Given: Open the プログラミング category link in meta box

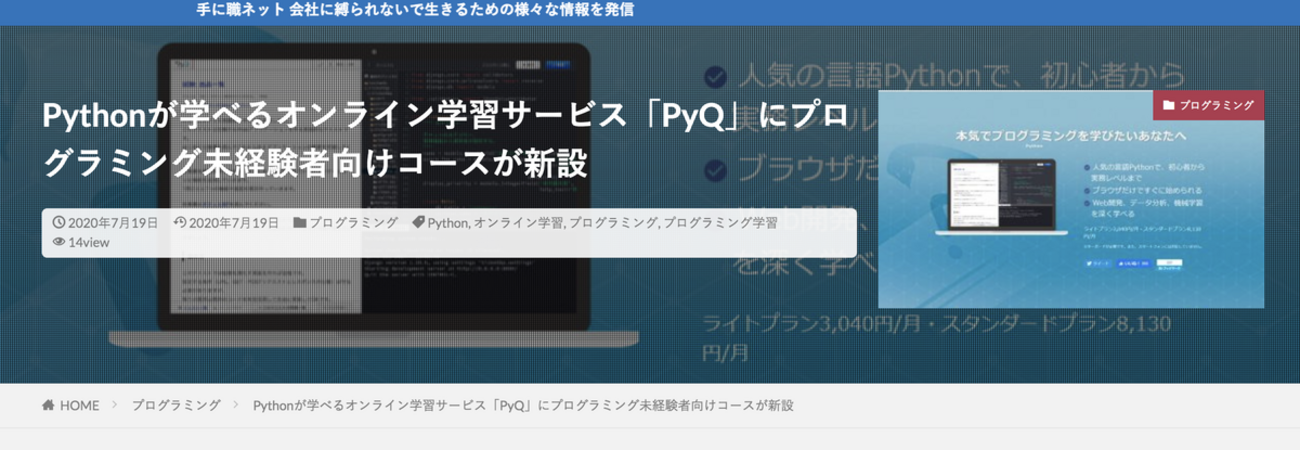Looking at the screenshot, I should 353,222.
